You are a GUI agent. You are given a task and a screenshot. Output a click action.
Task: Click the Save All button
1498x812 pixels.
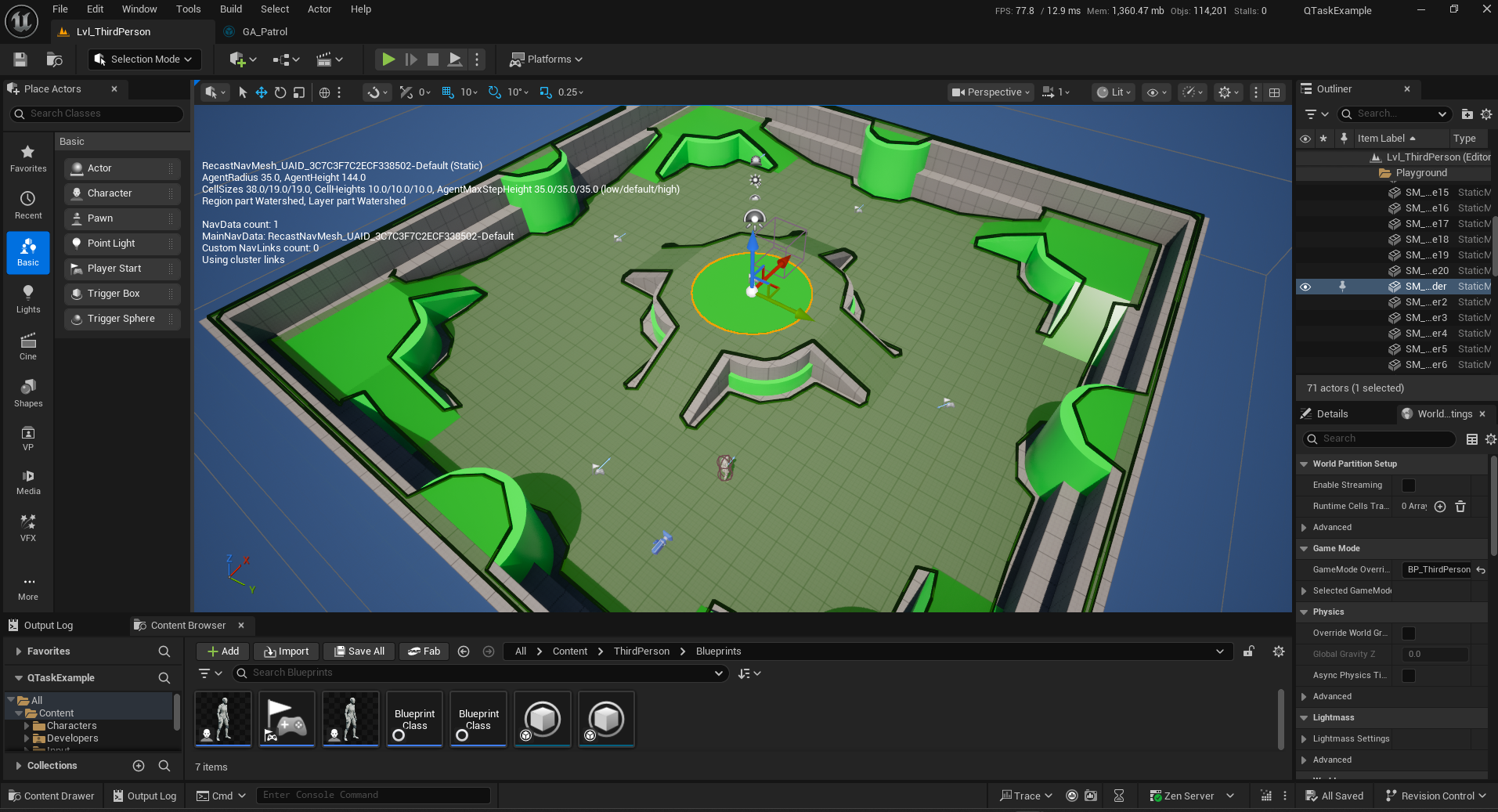coord(359,651)
